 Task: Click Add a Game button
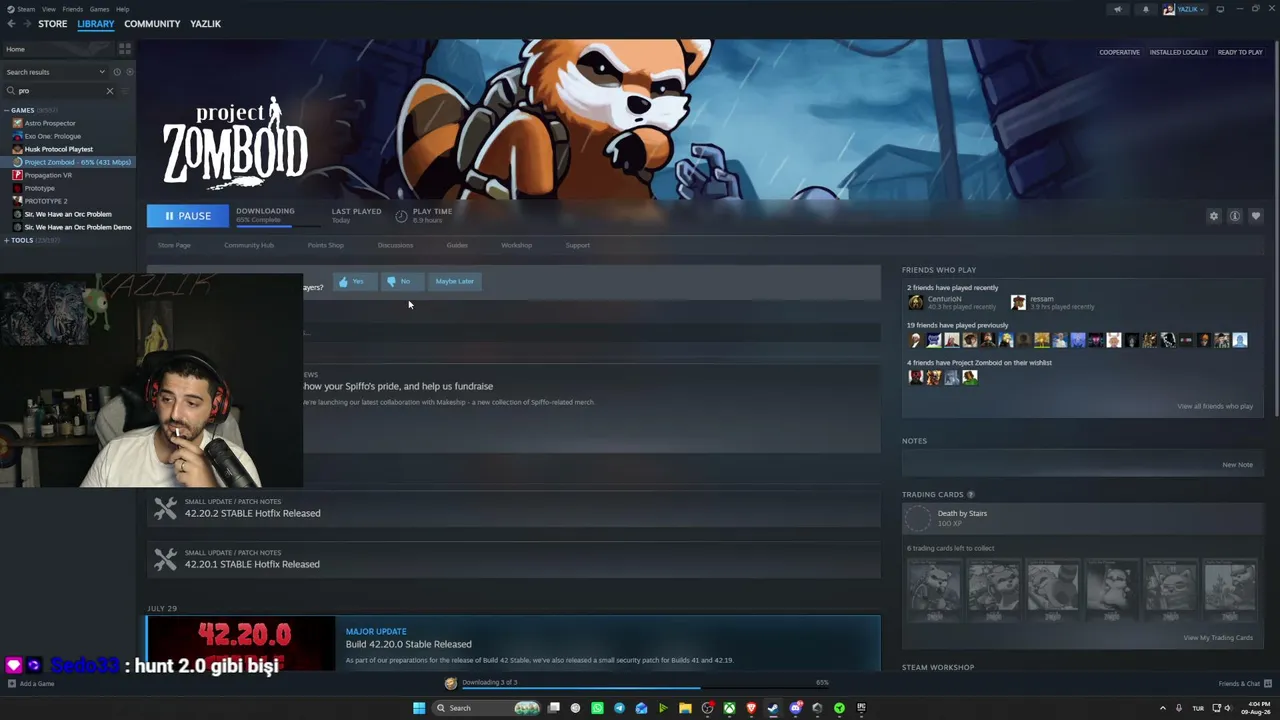[31, 684]
